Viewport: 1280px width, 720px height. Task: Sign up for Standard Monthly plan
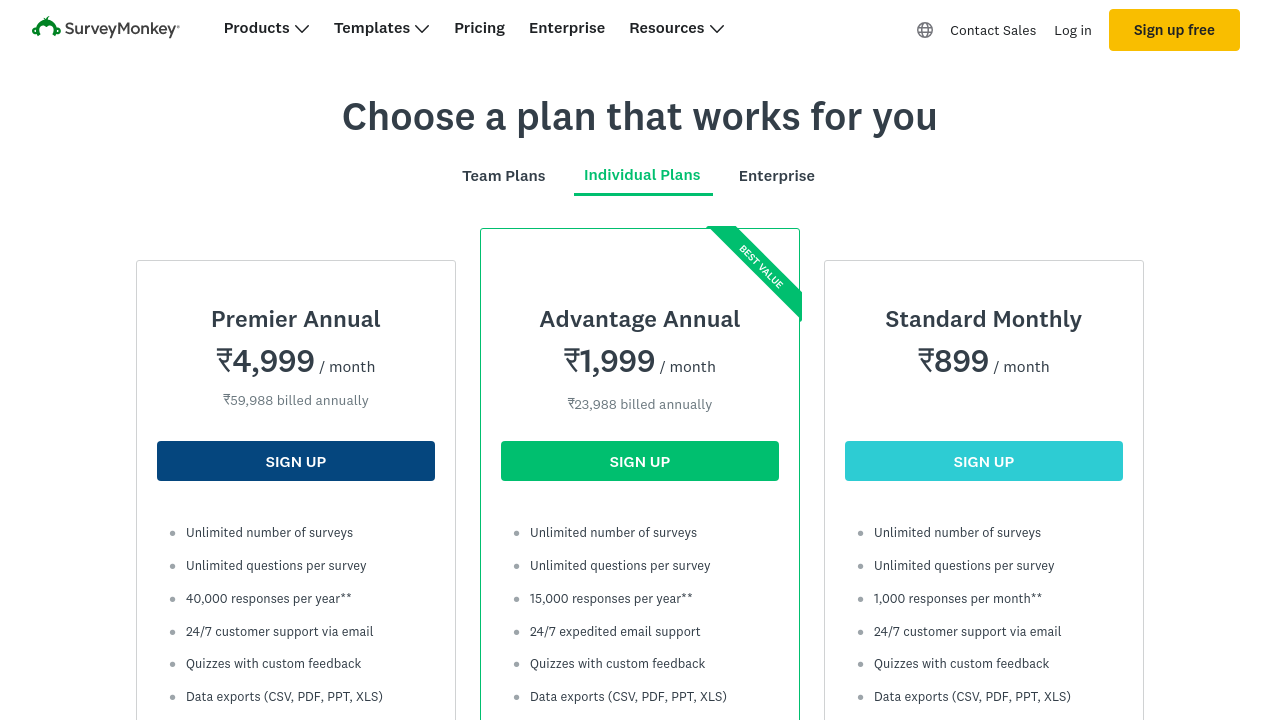click(x=984, y=461)
